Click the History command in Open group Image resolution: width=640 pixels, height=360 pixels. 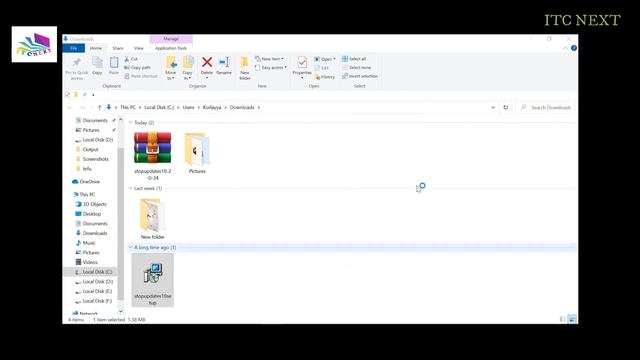pyautogui.click(x=325, y=77)
